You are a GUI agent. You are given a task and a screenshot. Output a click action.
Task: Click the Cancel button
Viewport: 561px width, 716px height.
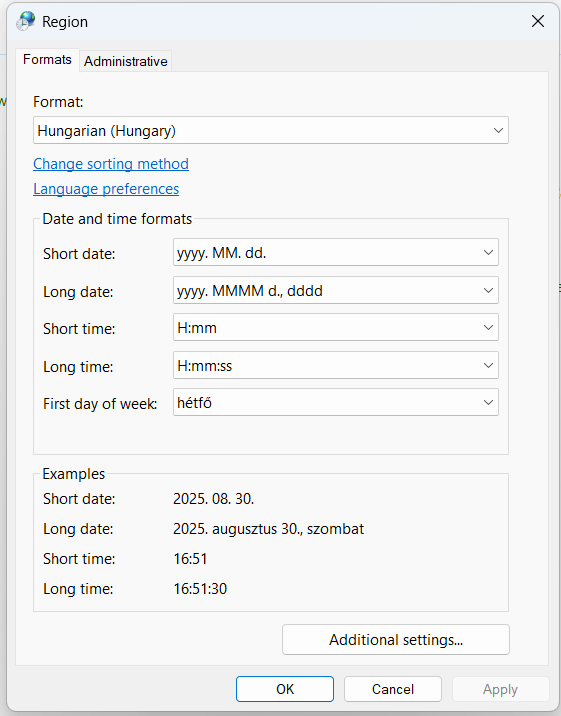(x=393, y=689)
